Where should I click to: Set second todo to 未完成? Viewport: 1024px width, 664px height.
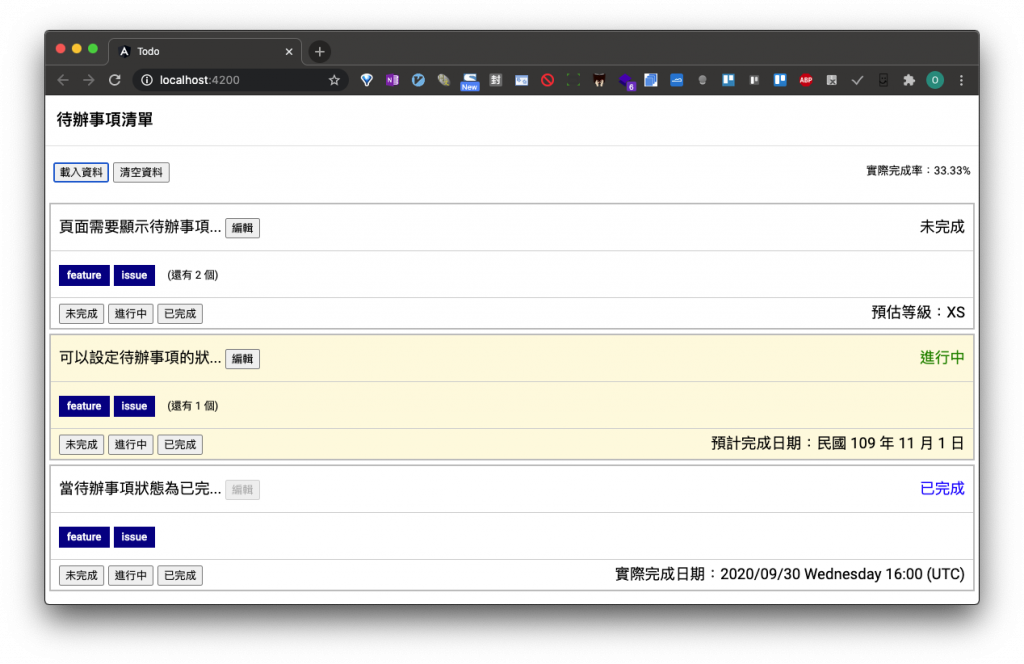tap(81, 445)
